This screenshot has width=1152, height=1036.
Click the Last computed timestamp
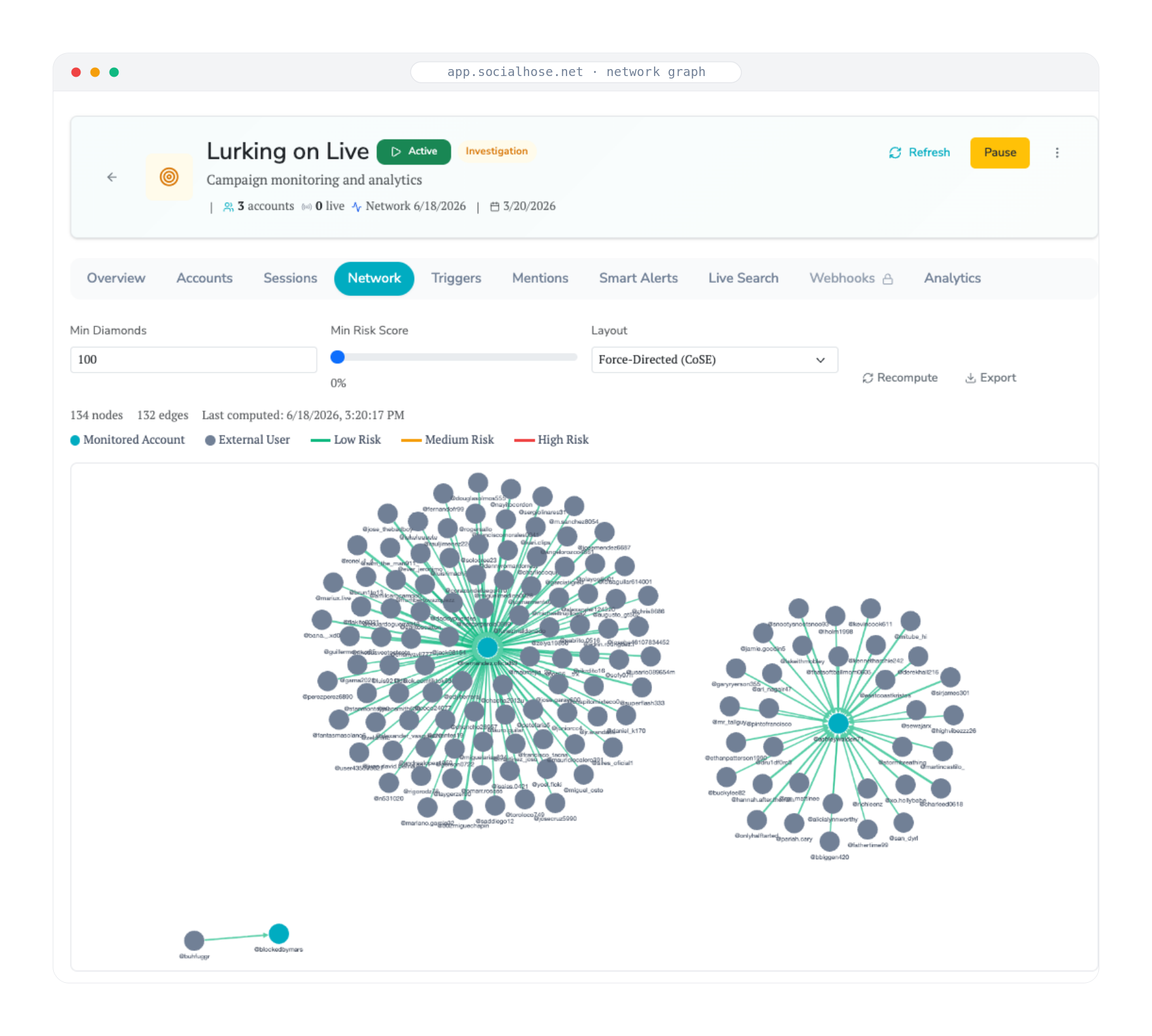point(303,415)
